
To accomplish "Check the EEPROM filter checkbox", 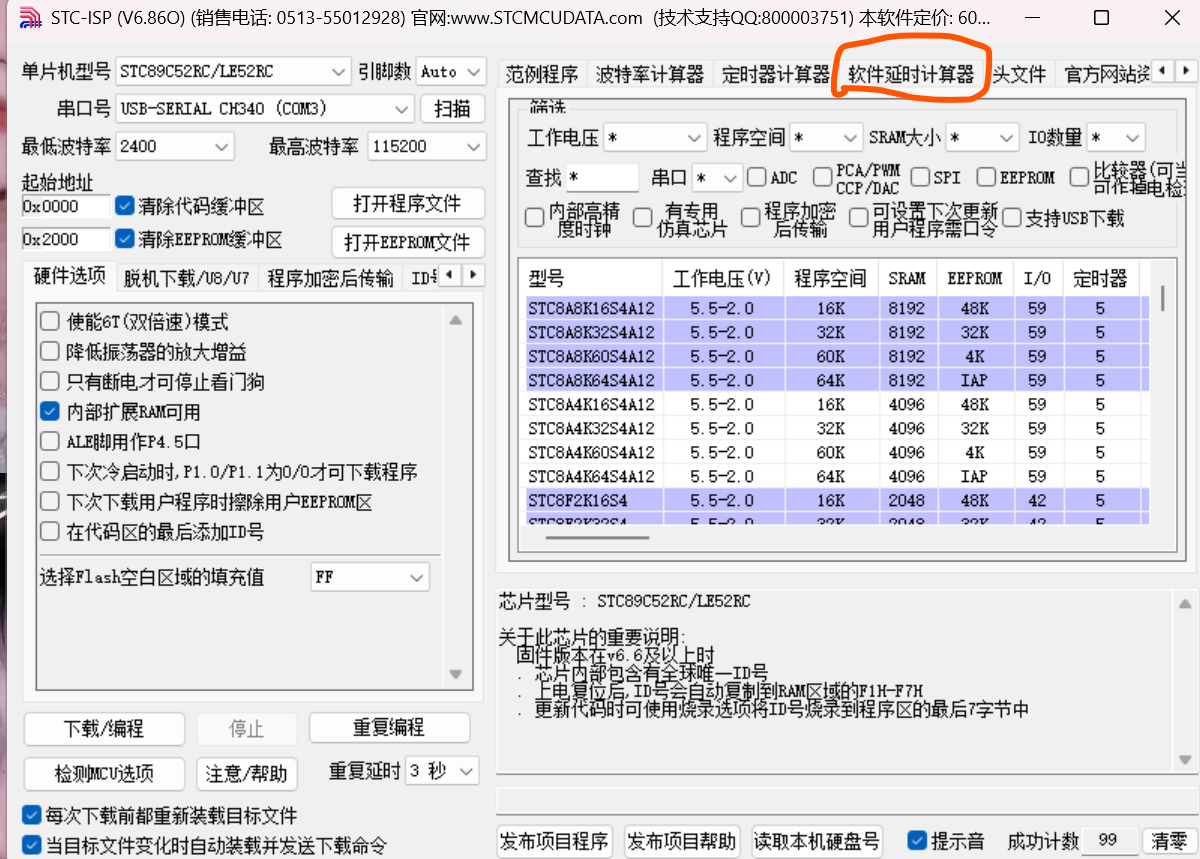I will pyautogui.click(x=985, y=177).
